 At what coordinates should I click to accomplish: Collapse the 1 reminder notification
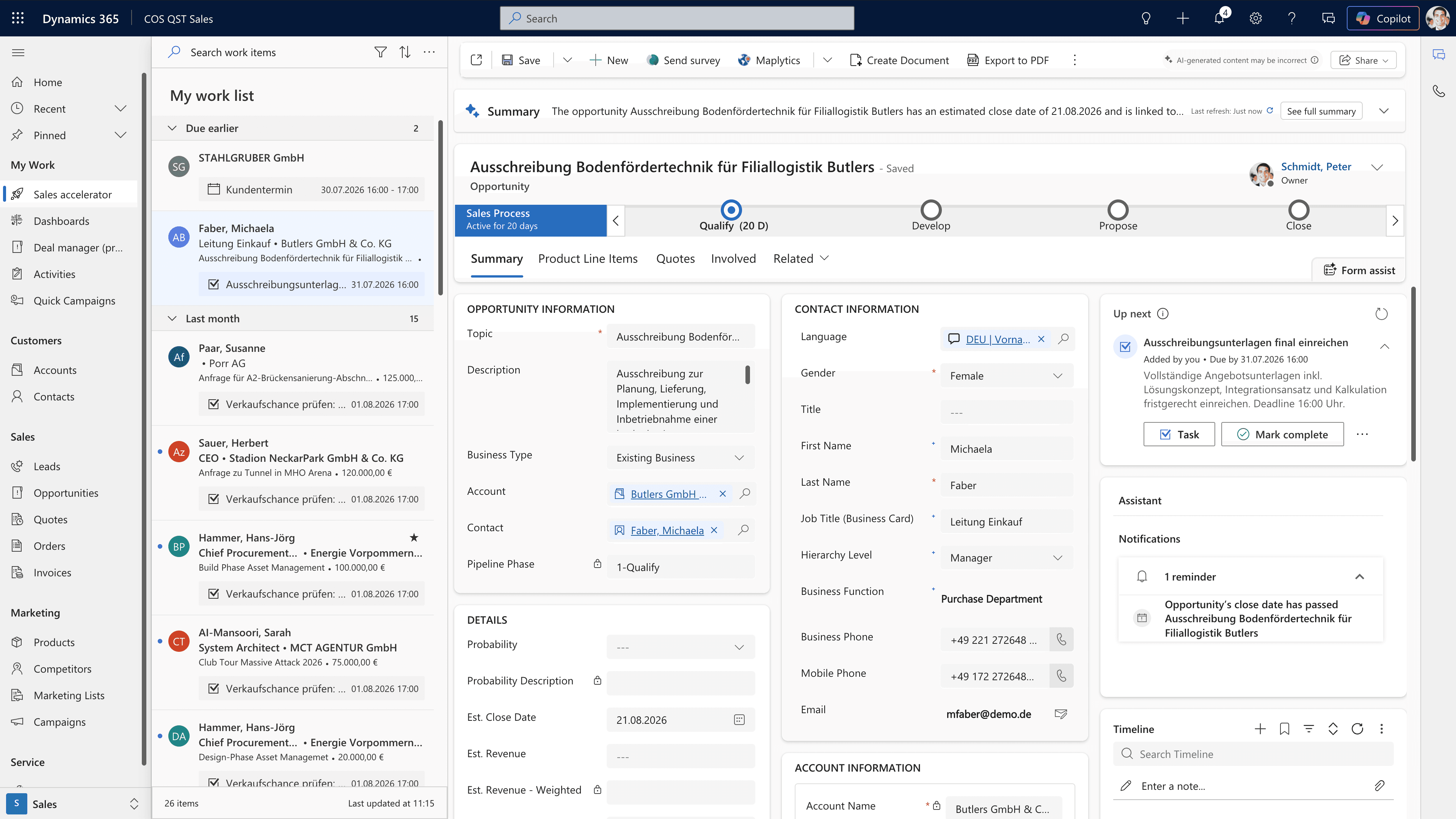pos(1359,576)
